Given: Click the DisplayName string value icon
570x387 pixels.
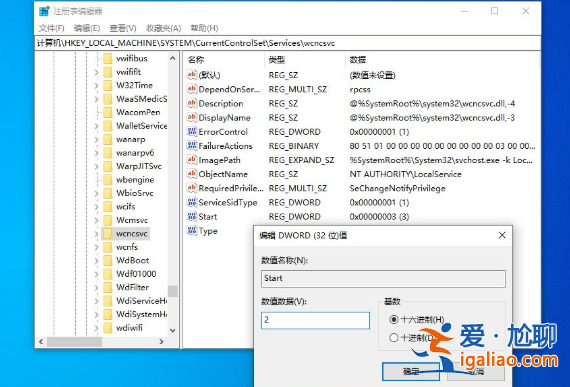Looking at the screenshot, I should pyautogui.click(x=192, y=117).
